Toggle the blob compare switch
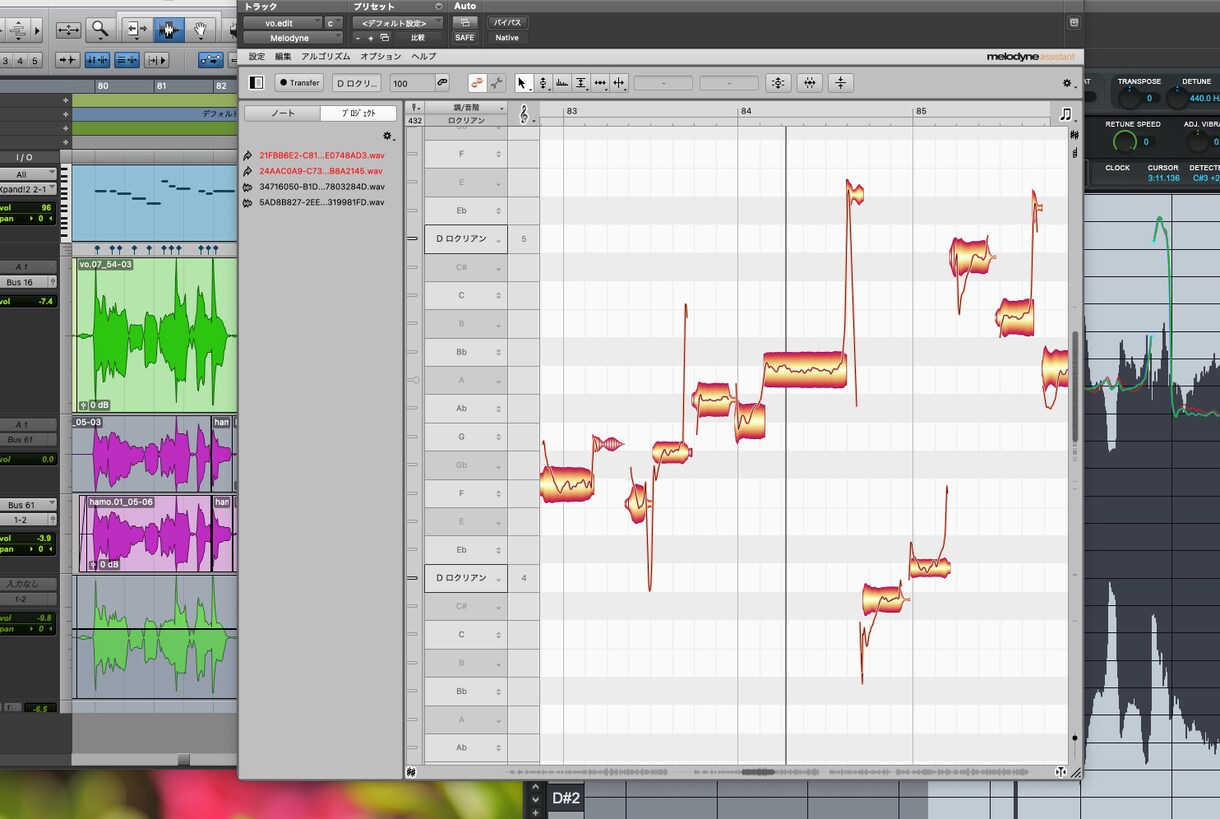Image resolution: width=1220 pixels, height=819 pixels. pyautogui.click(x=478, y=83)
